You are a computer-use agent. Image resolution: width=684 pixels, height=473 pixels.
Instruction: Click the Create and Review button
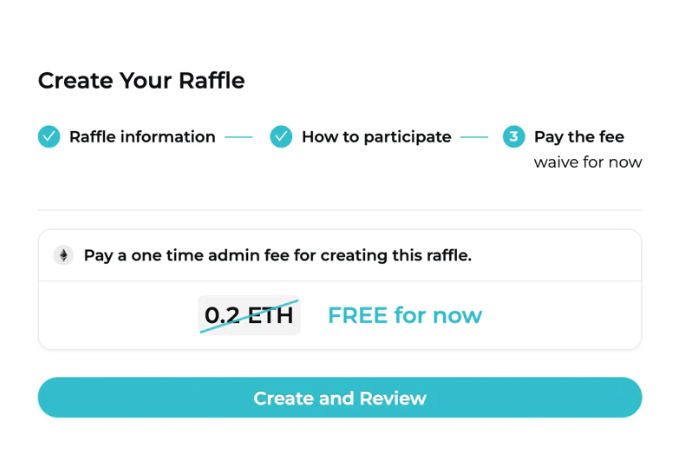coord(340,398)
